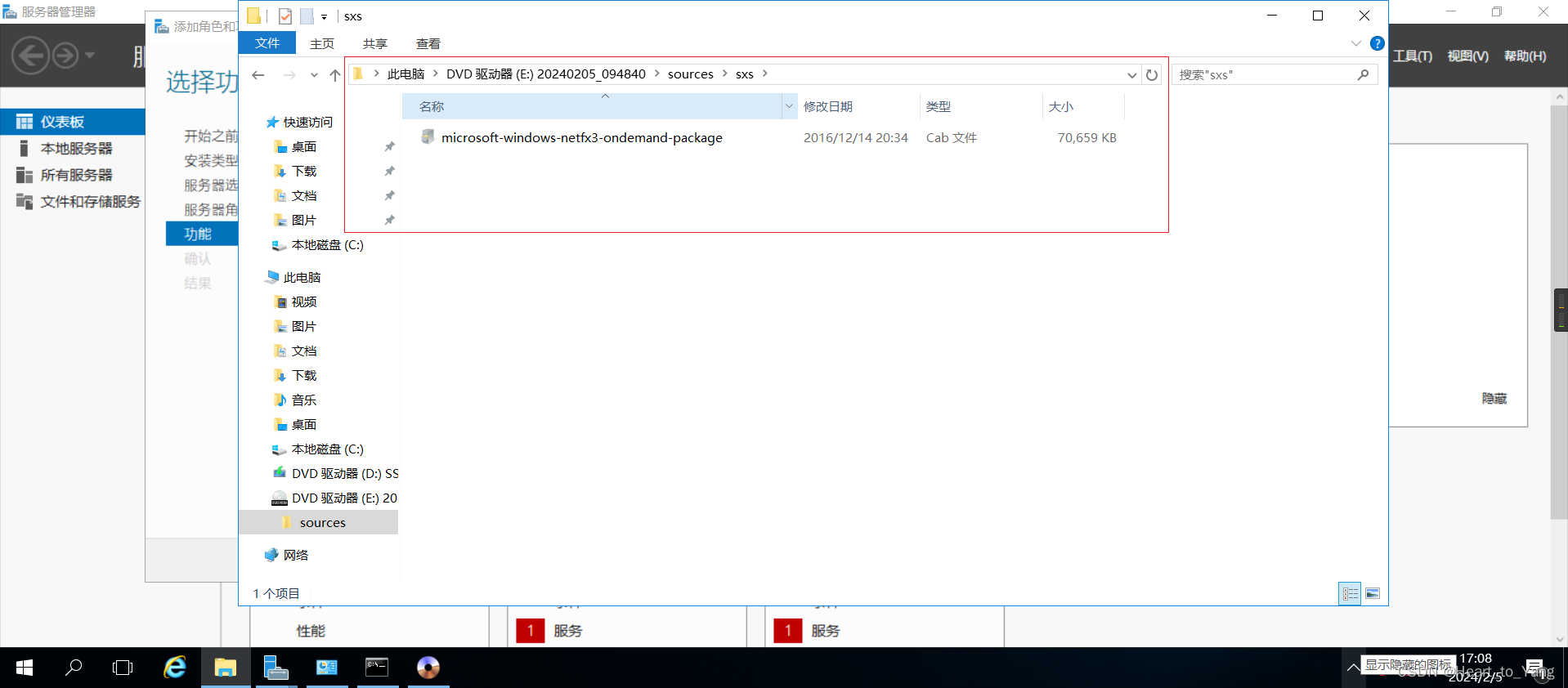Switch to the 主页 ribbon tab

click(x=322, y=43)
